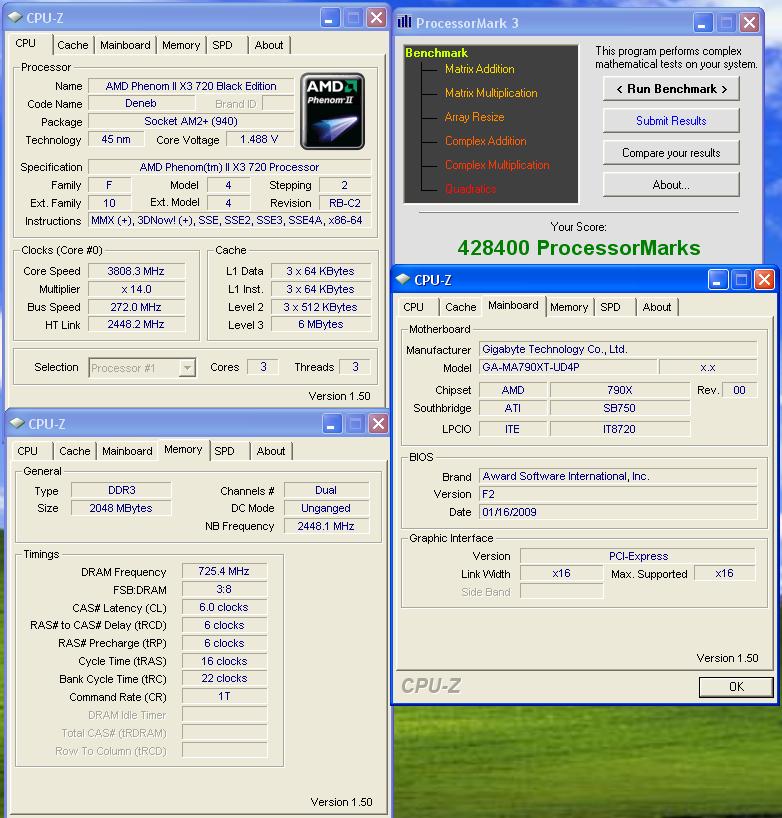Click Compare your results button
This screenshot has height=818, width=782.
[671, 153]
